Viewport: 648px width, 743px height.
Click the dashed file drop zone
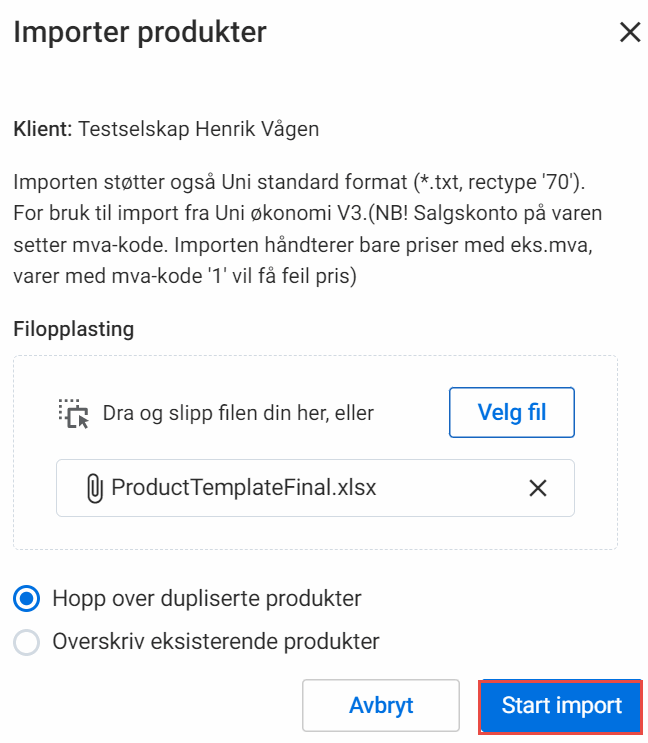click(315, 453)
